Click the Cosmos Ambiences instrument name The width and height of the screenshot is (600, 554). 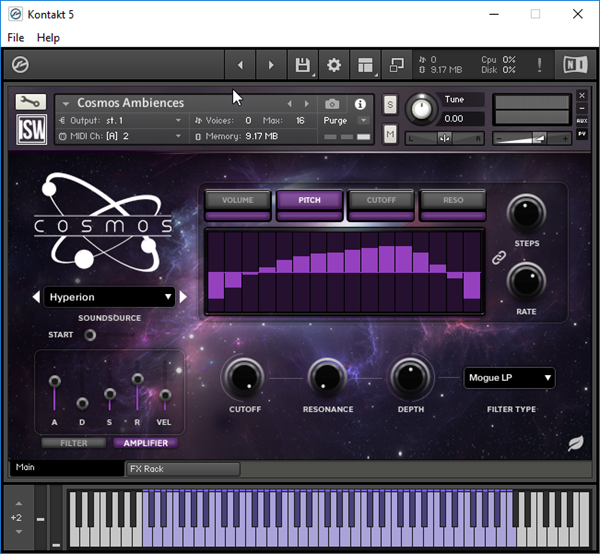(130, 103)
